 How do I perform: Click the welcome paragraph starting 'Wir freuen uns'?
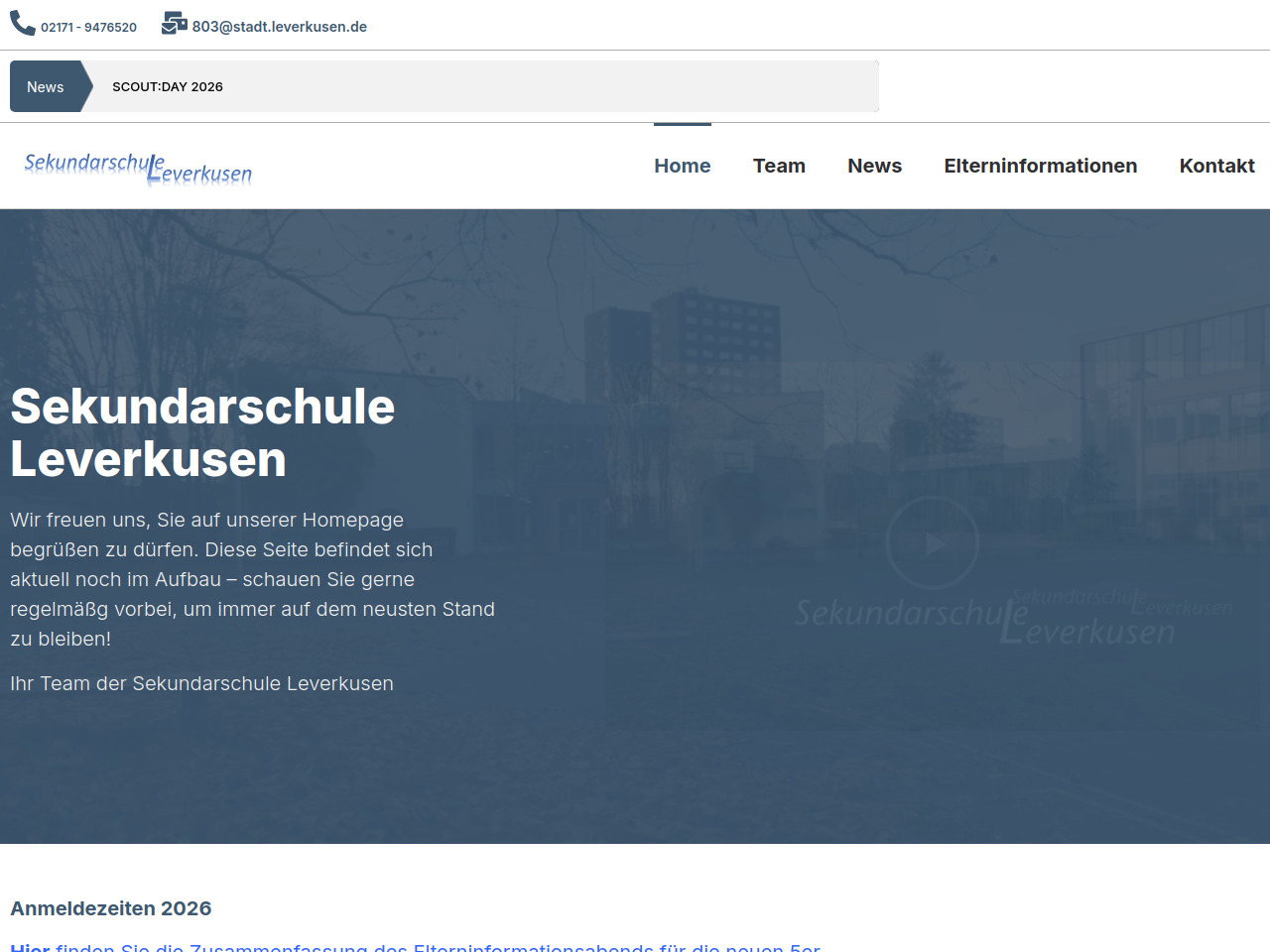point(252,579)
